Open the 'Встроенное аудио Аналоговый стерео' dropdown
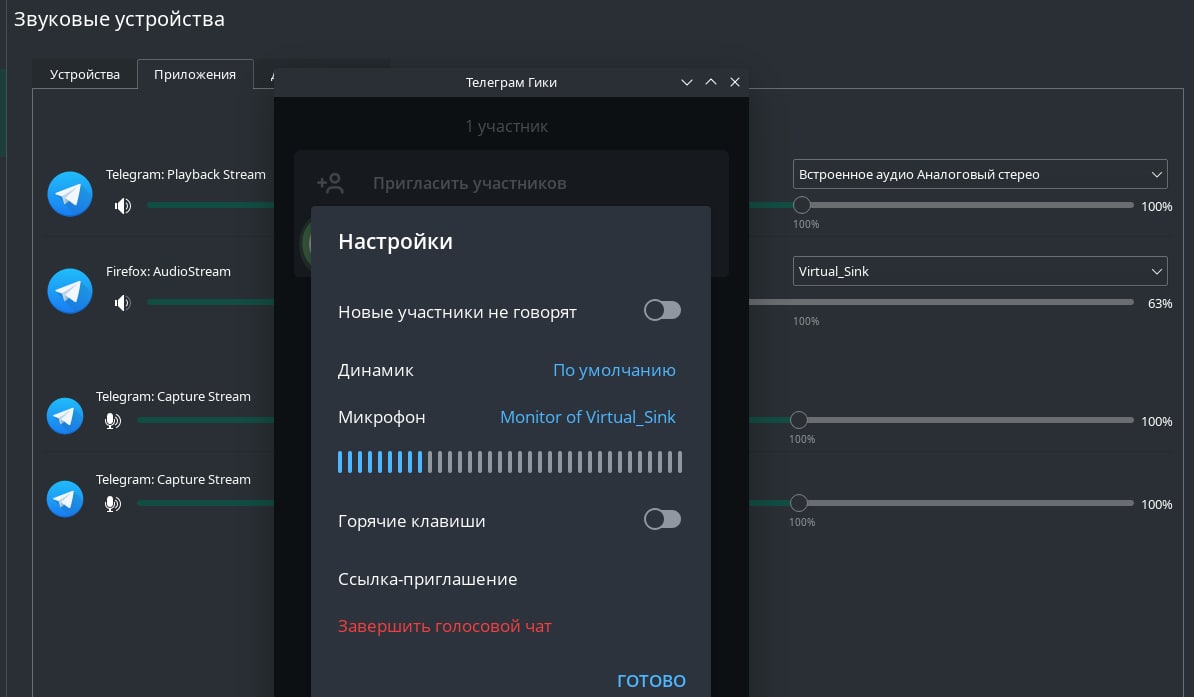The image size is (1194, 697). point(980,174)
